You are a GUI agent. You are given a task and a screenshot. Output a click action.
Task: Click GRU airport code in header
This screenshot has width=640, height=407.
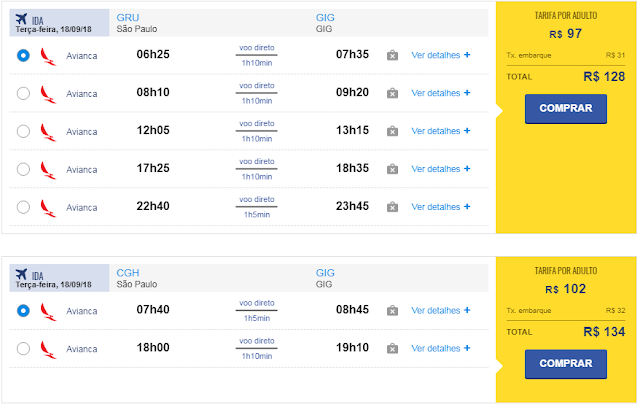point(128,18)
